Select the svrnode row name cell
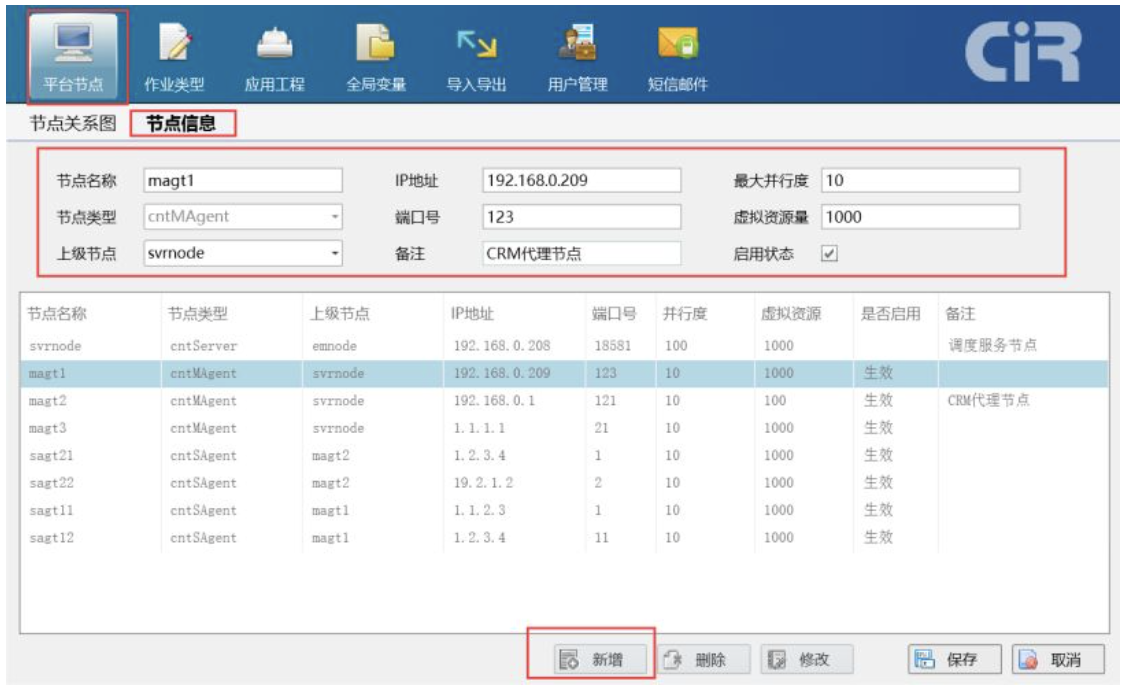 (x=55, y=346)
